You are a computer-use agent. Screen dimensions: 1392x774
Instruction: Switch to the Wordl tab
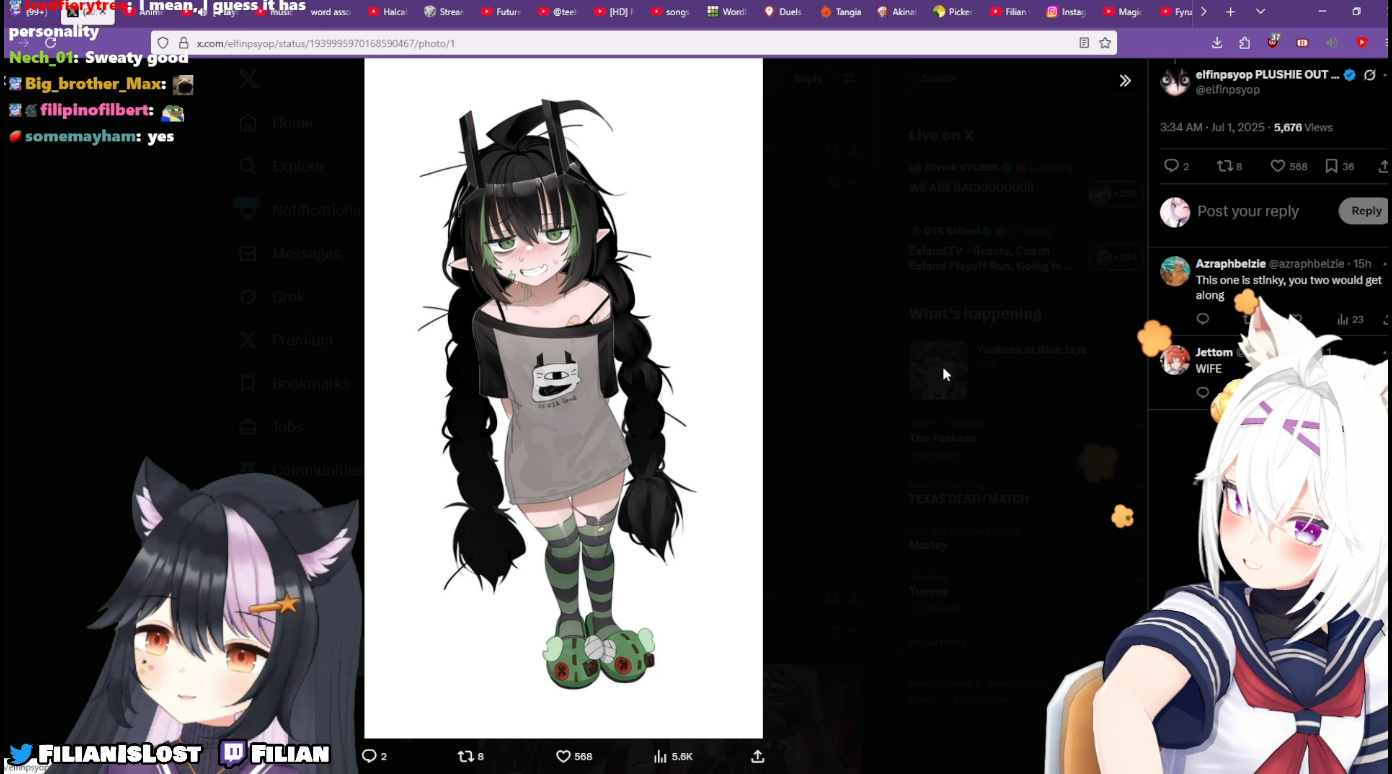coord(727,12)
